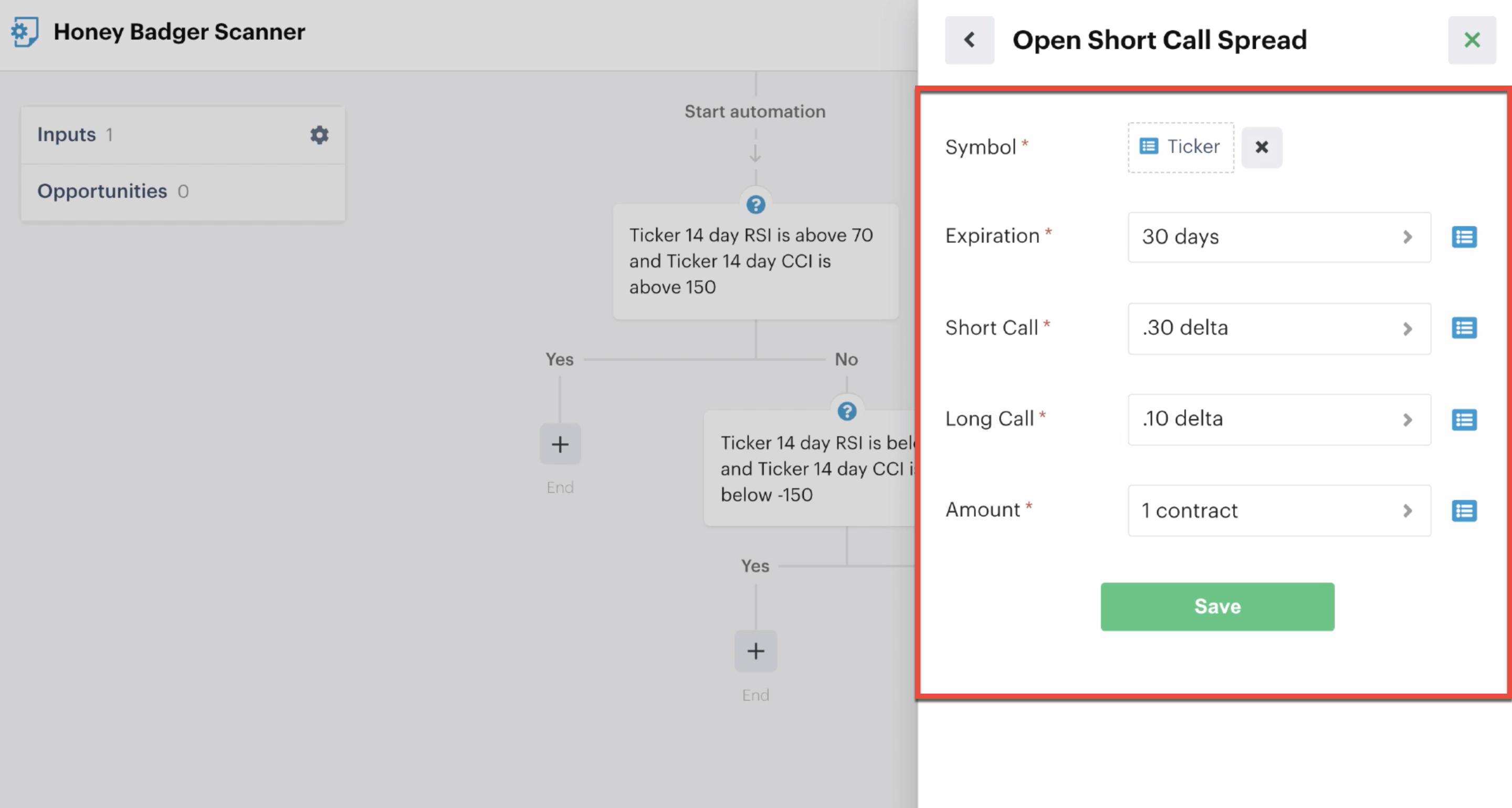The width and height of the screenshot is (1512, 808).
Task: Open the Inputs section
Action: point(183,135)
